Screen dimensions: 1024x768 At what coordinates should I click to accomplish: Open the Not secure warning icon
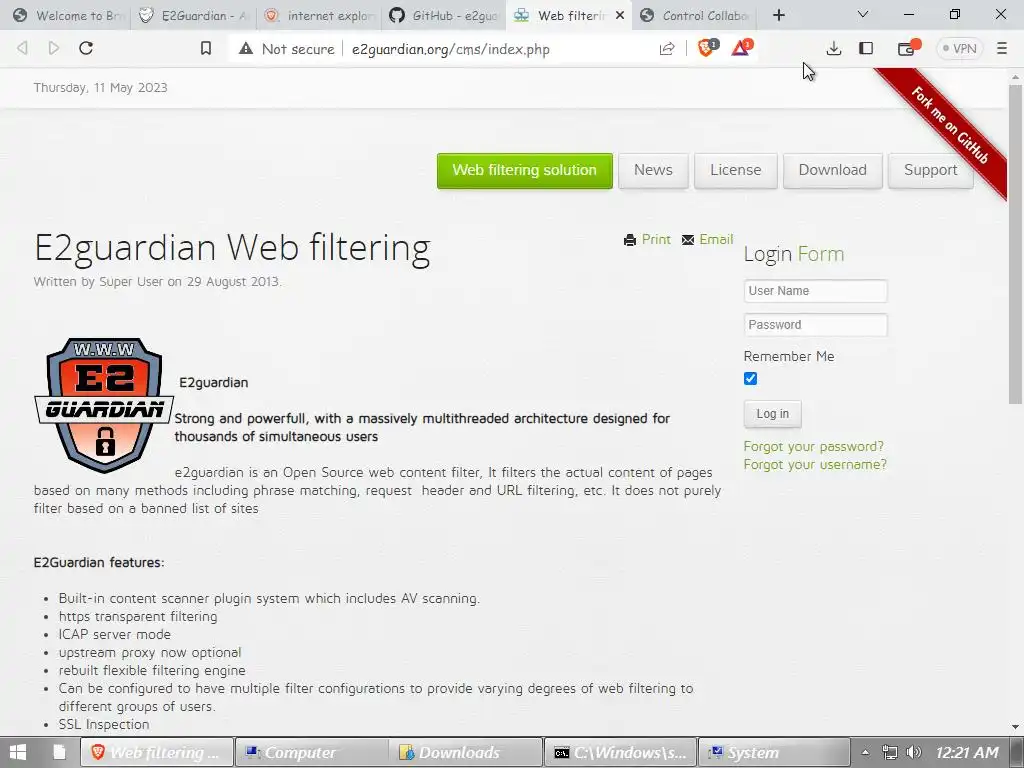pyautogui.click(x=246, y=48)
